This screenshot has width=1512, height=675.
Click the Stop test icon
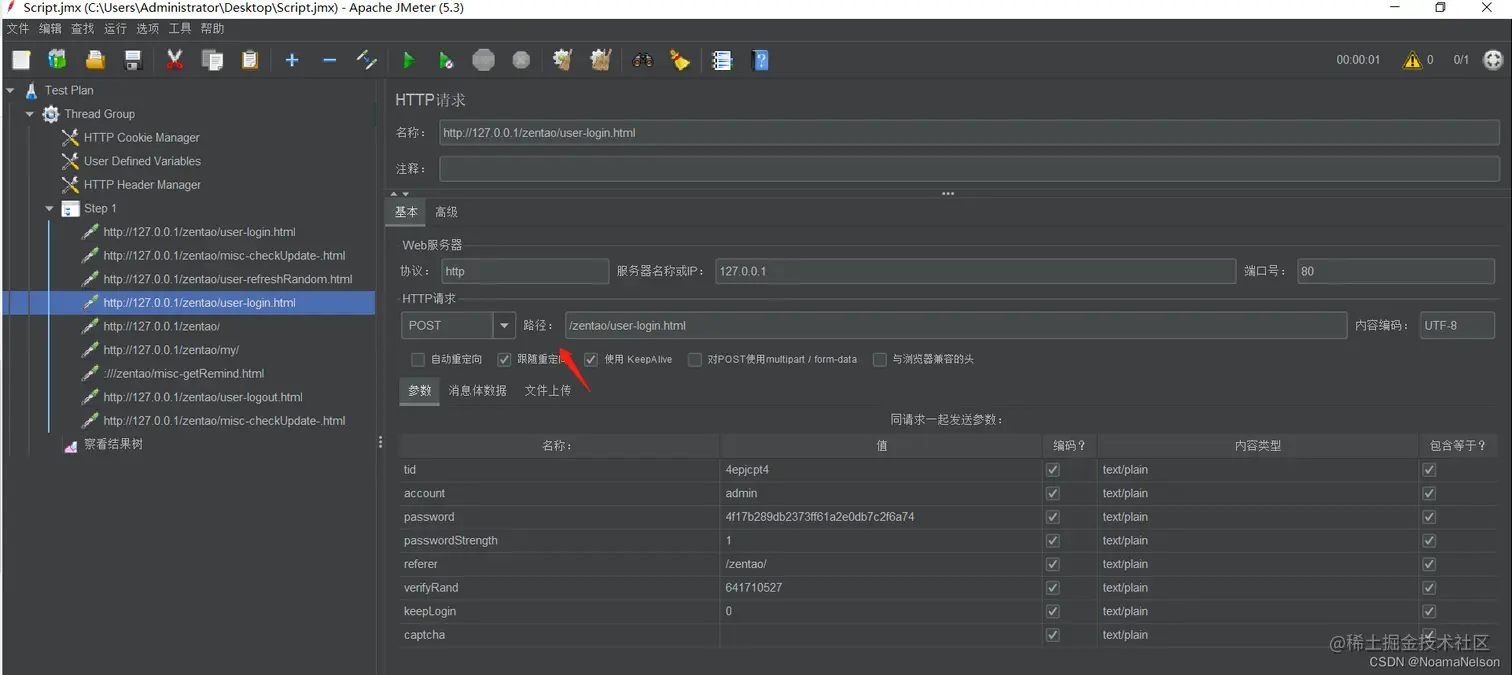point(484,60)
